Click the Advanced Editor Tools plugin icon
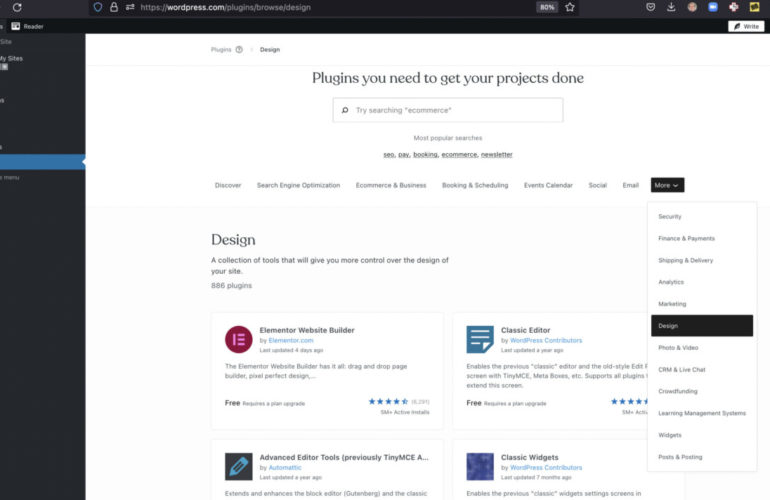770x500 pixels. coord(239,467)
